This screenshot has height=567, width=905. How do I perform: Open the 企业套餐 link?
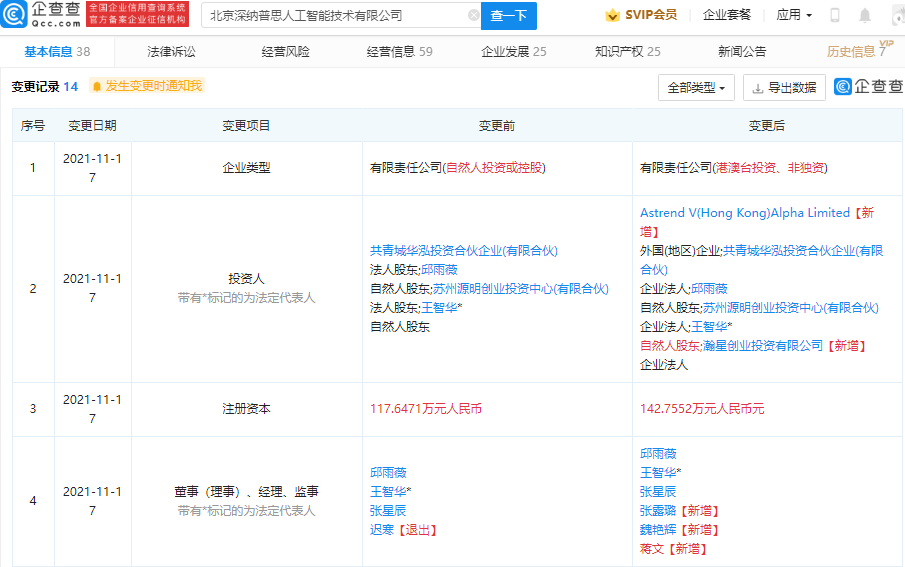click(x=727, y=15)
